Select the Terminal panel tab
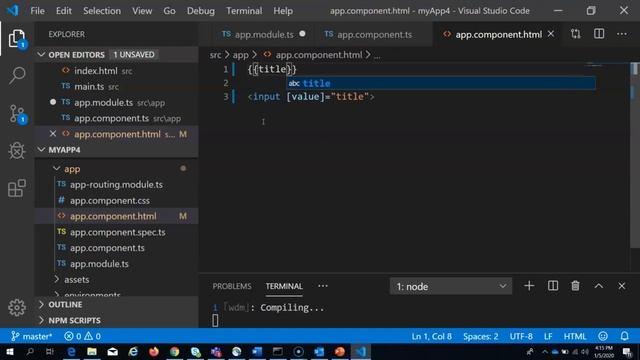The height and width of the screenshot is (360, 640). (x=284, y=286)
